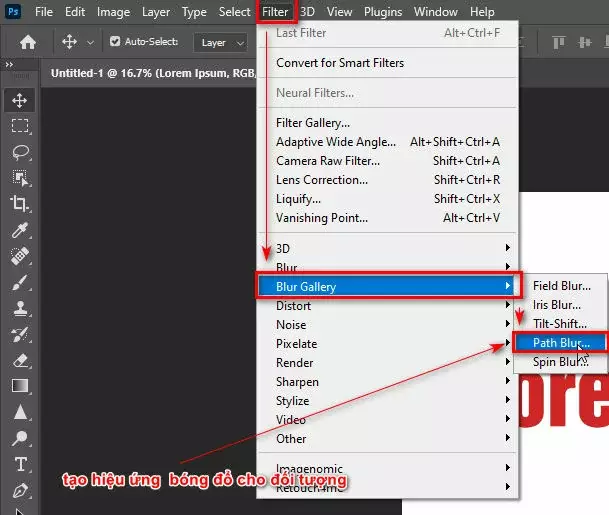The image size is (609, 515).
Task: Toggle the Auto-Select checkbox
Action: point(115,41)
